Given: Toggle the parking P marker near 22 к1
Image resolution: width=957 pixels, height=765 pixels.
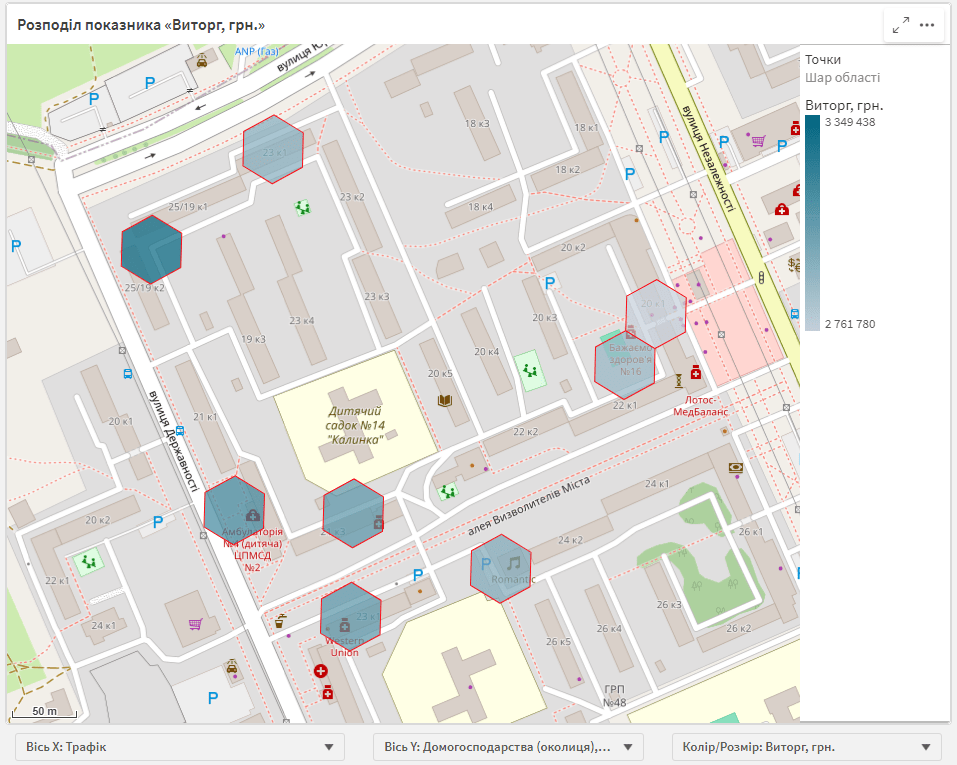Looking at the screenshot, I should point(158,520).
